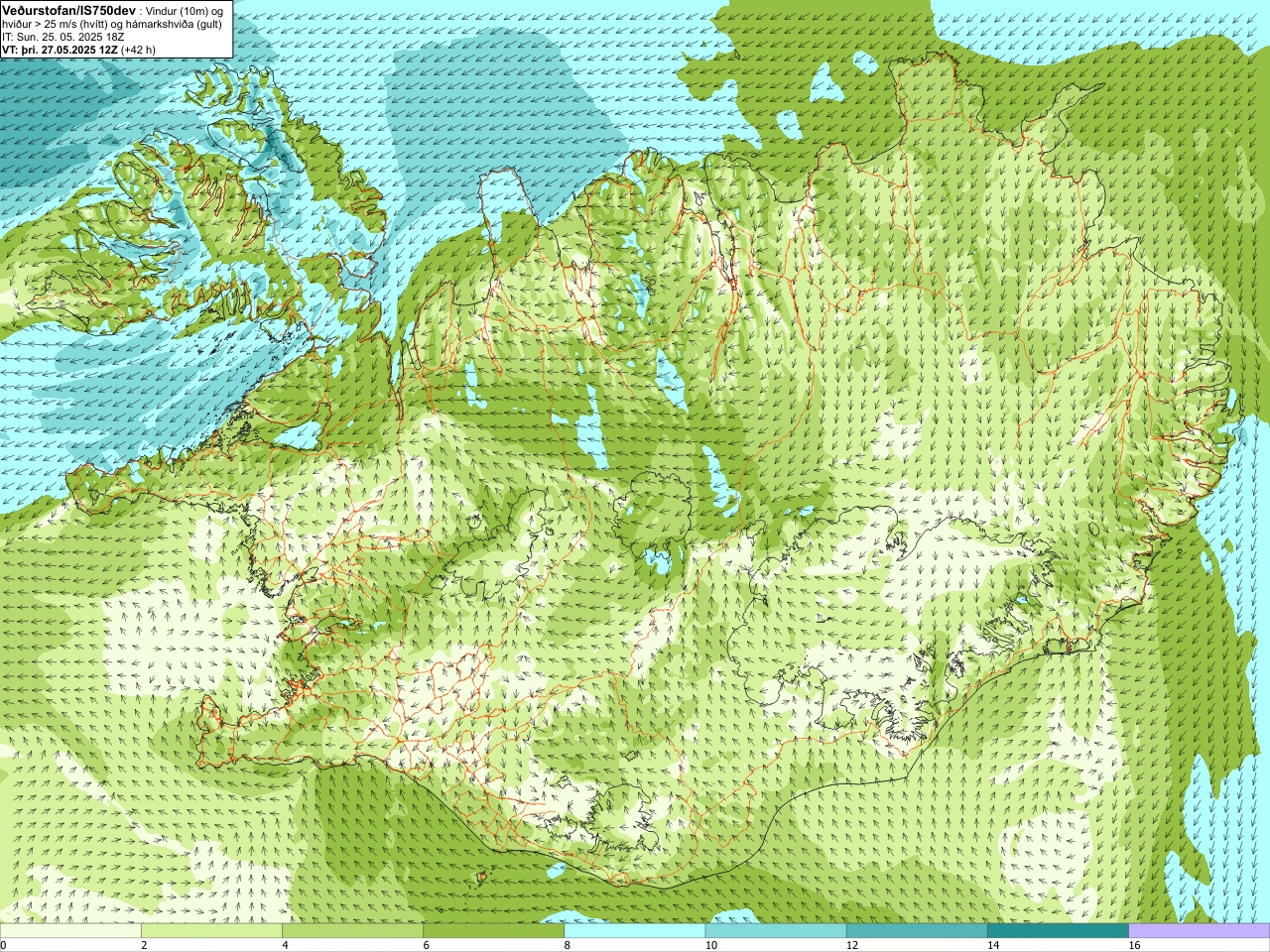
Task: Click the legend scale label '6'
Action: click(x=427, y=945)
